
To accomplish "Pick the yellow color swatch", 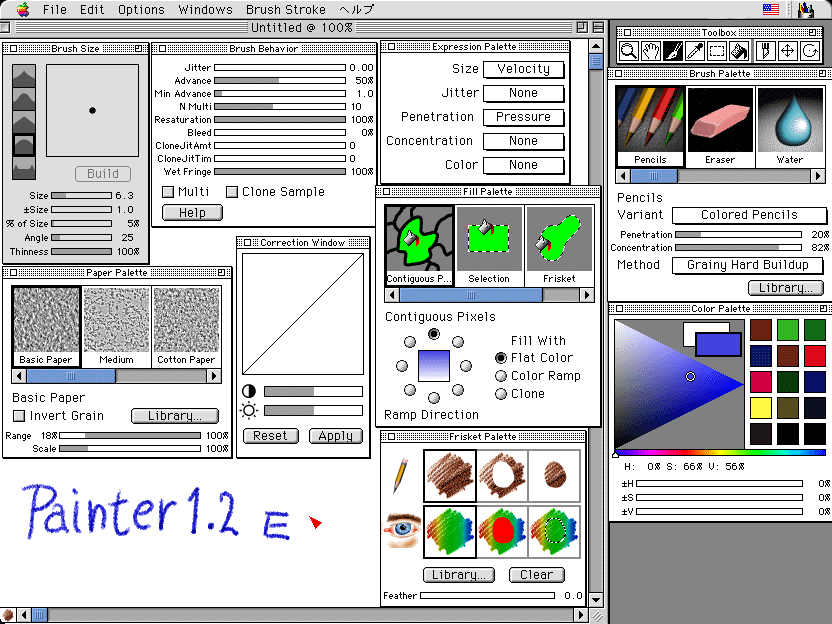I will [761, 408].
